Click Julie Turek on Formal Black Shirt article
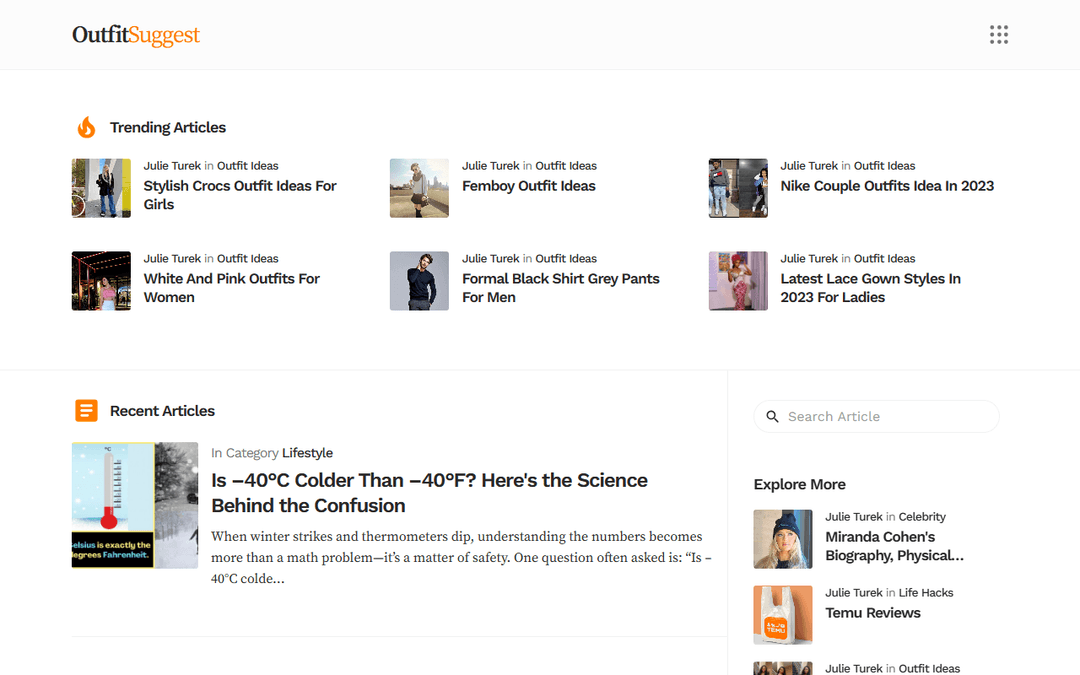Image resolution: width=1080 pixels, height=675 pixels. tap(490, 258)
